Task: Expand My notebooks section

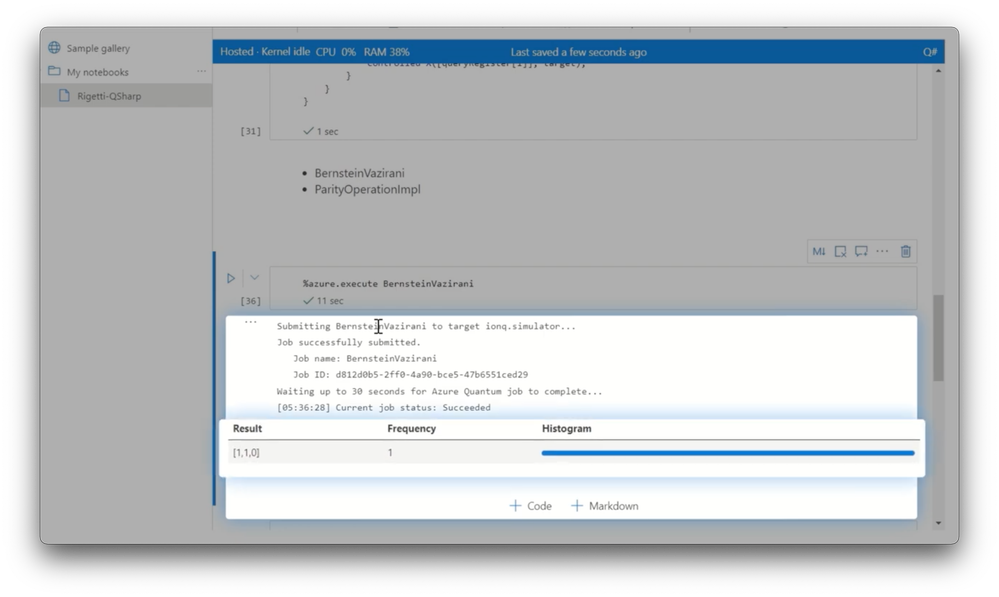Action: coord(97,72)
